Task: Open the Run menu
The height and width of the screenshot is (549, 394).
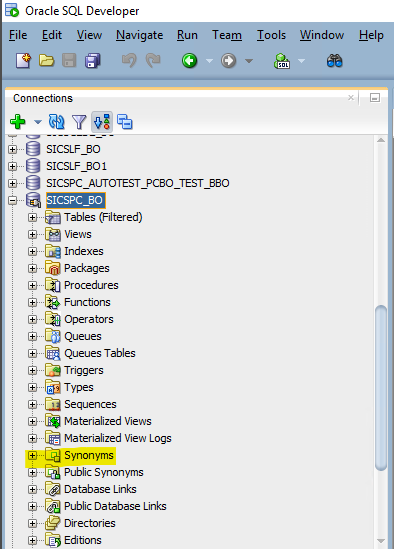Action: pos(187,35)
